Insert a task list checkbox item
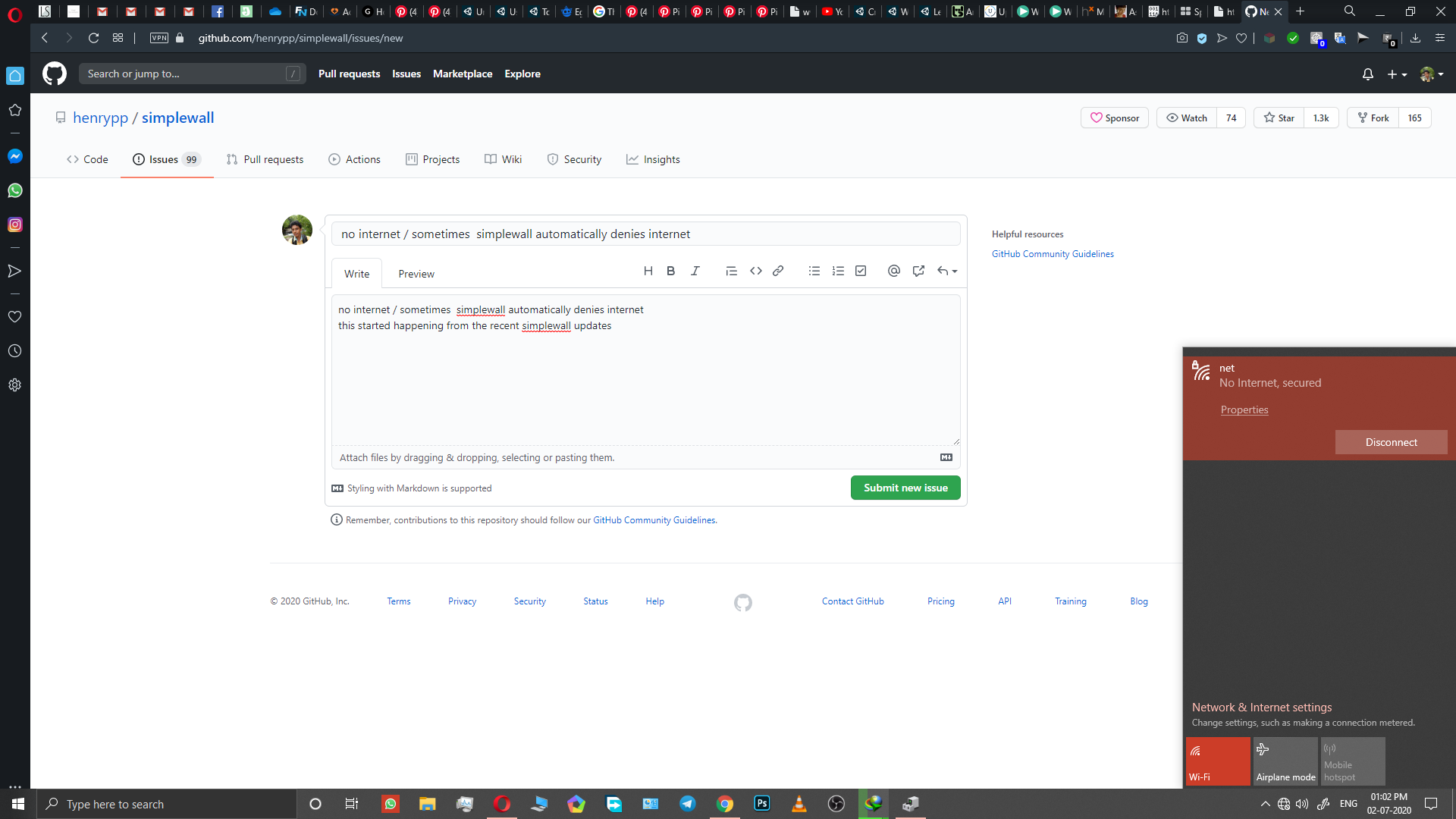Screen dimensions: 1456x819 pos(860,271)
